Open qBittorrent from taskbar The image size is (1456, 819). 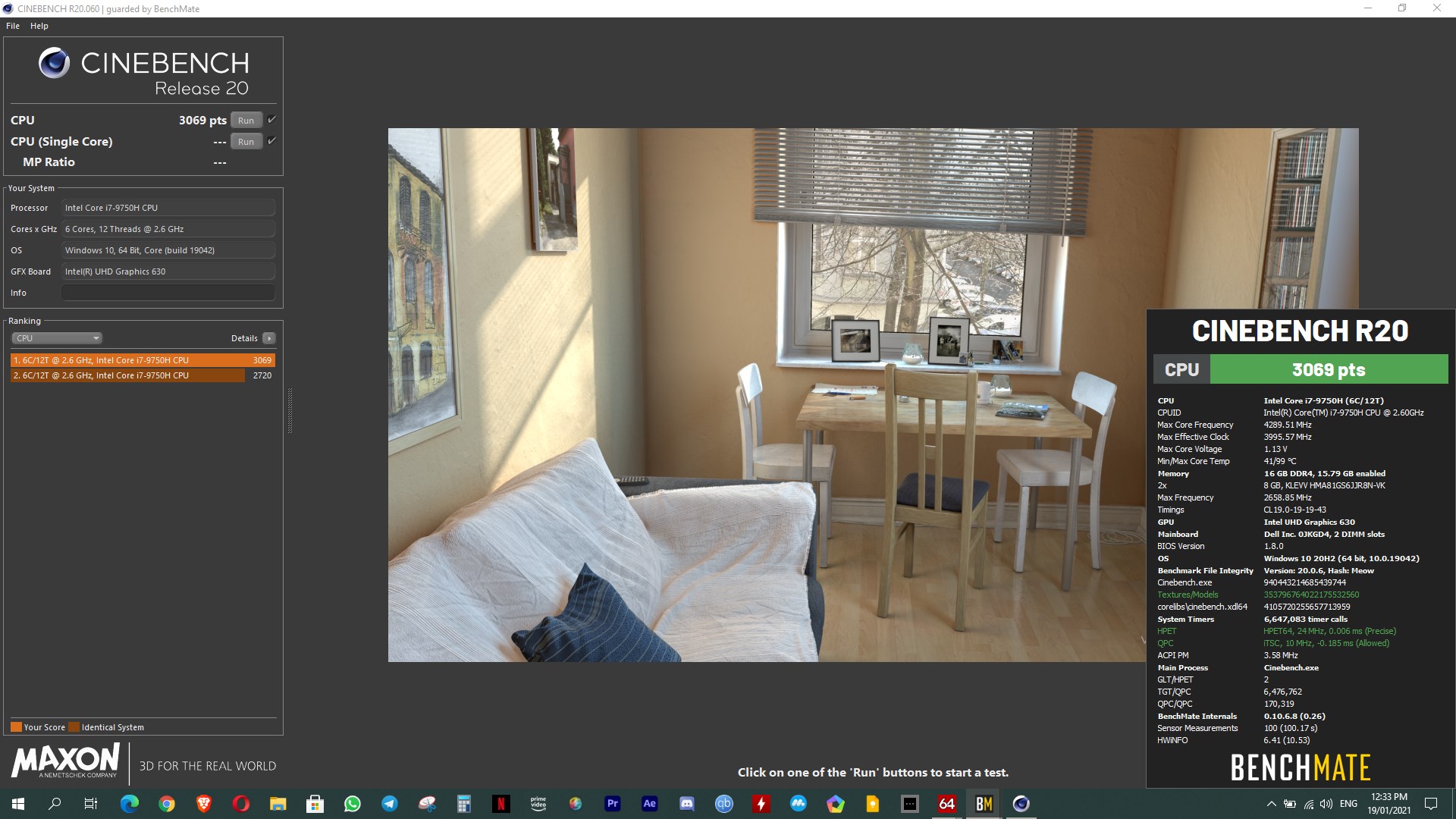[724, 804]
